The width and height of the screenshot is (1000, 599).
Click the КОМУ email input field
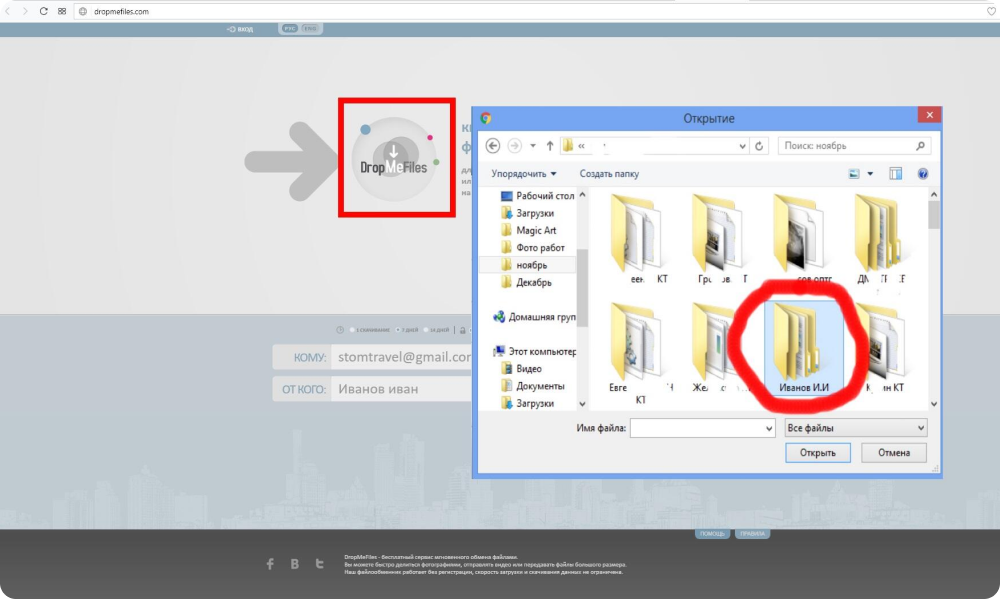(402, 357)
